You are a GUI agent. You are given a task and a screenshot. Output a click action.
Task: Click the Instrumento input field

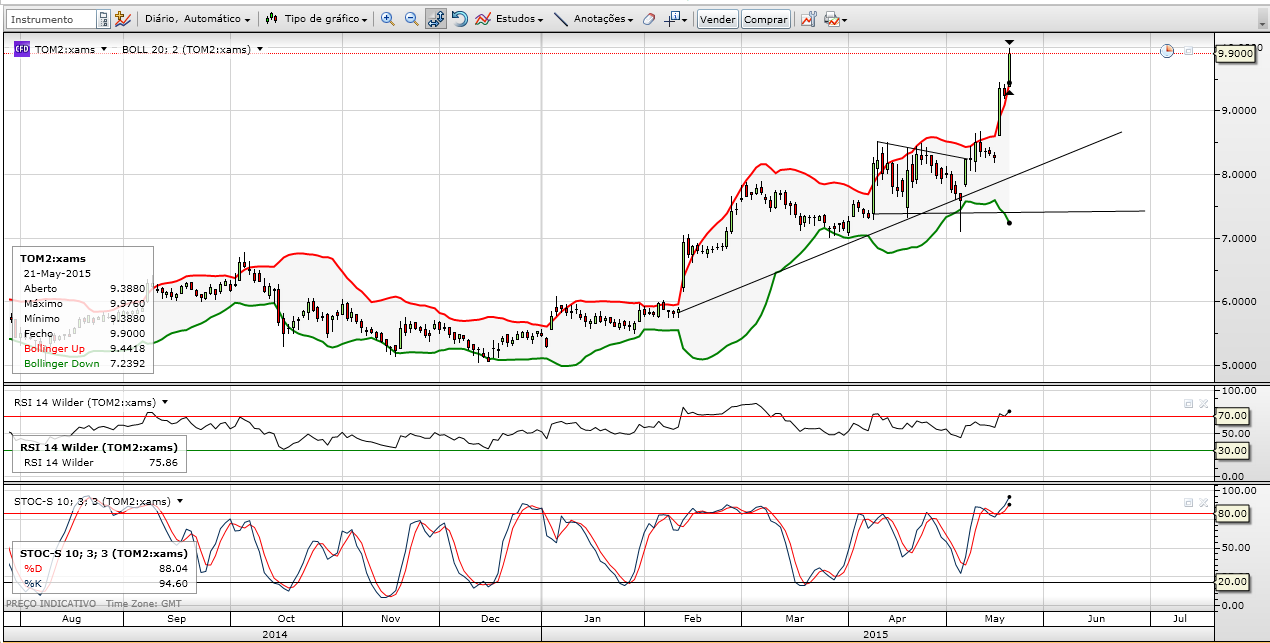[x=52, y=19]
